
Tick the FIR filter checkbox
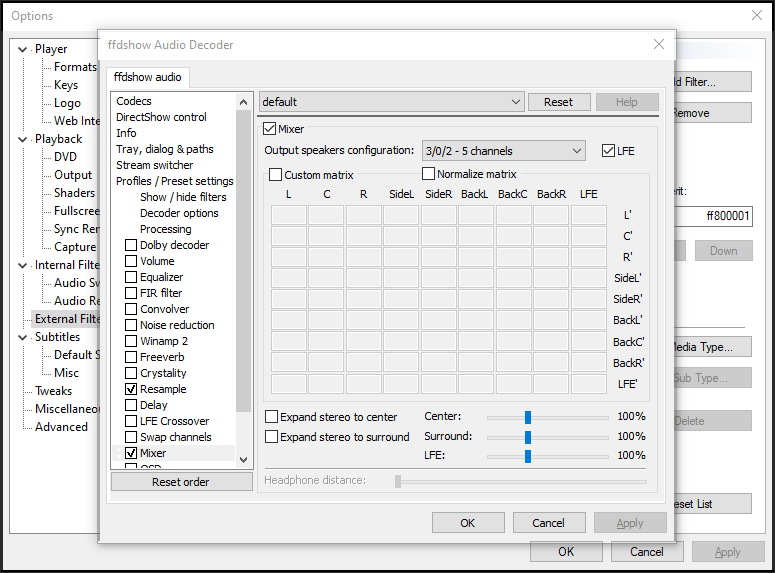[x=131, y=293]
